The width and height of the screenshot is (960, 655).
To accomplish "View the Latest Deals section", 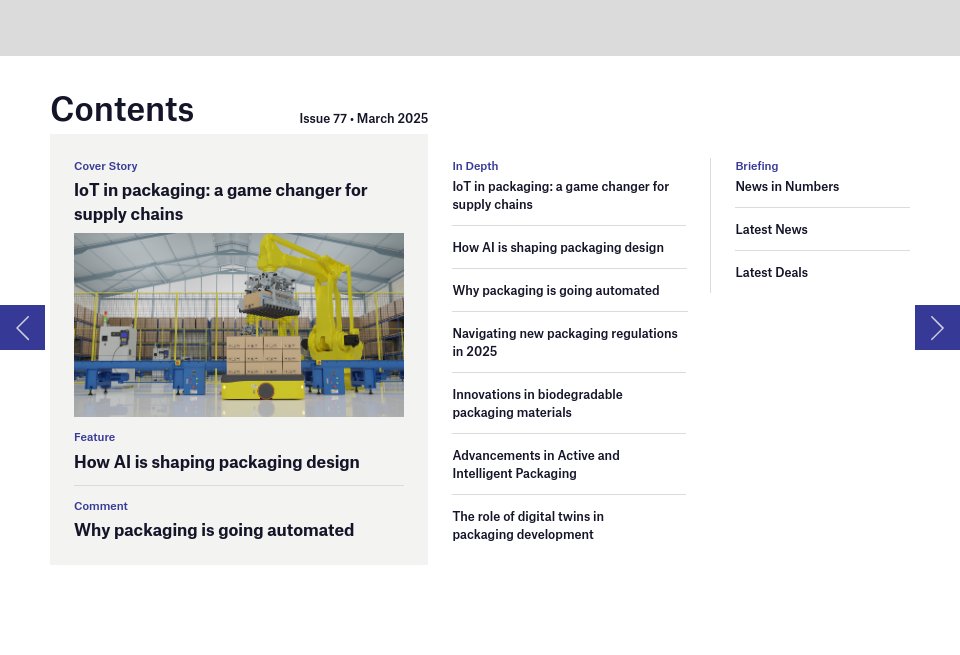I will (x=771, y=272).
